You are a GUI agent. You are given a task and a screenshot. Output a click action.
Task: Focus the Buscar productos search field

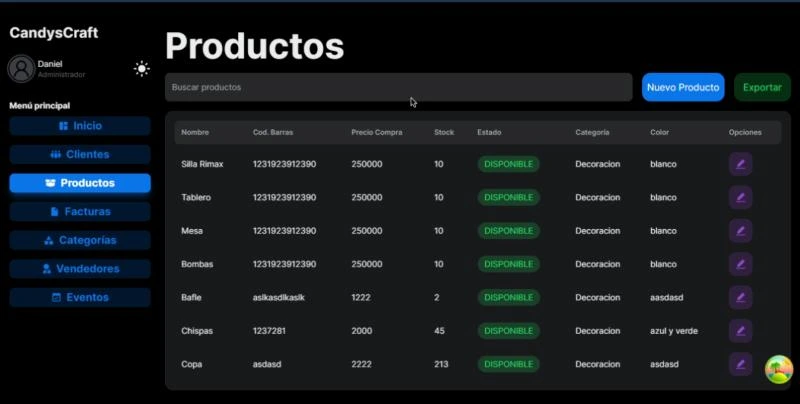click(398, 87)
